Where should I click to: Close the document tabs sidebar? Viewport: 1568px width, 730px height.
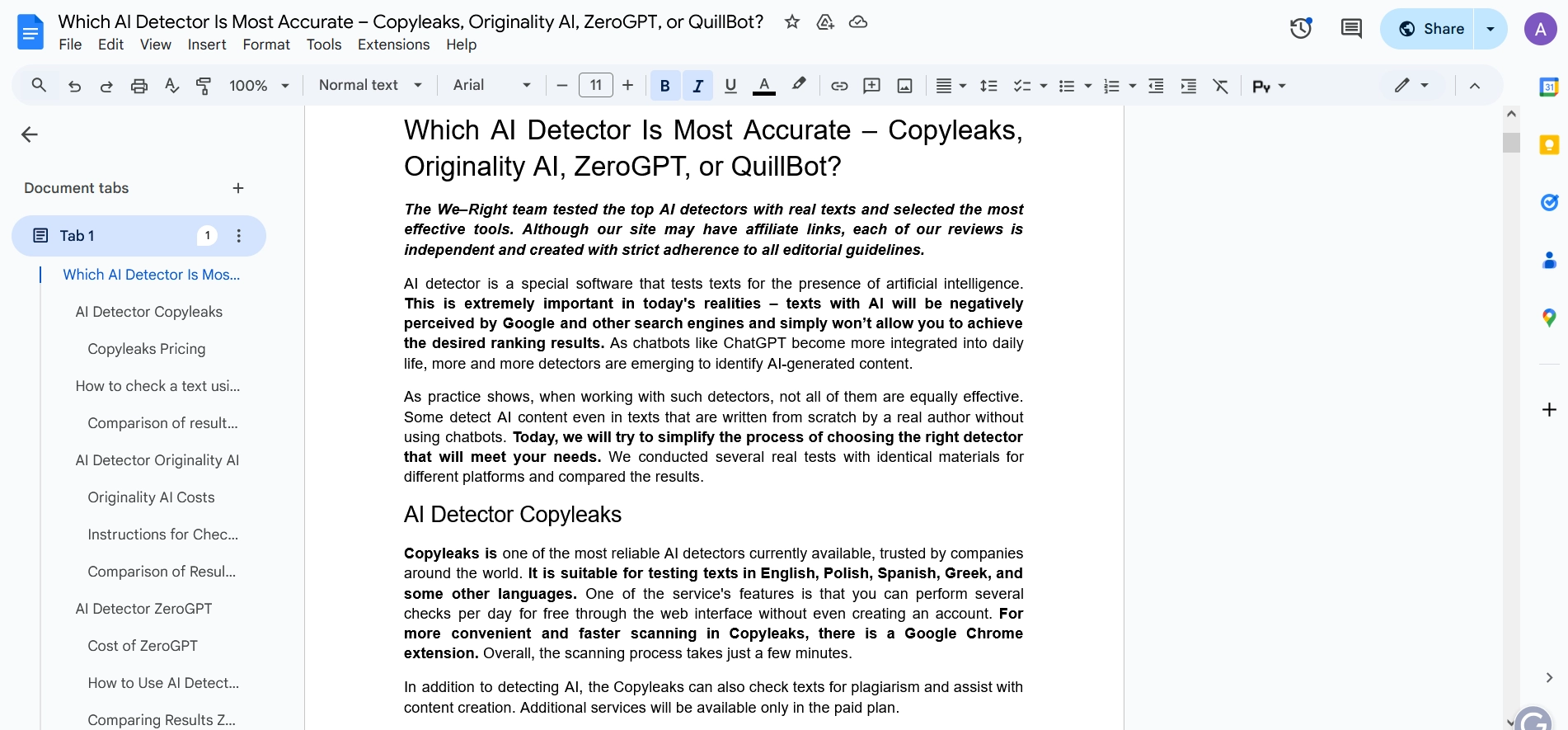click(30, 134)
